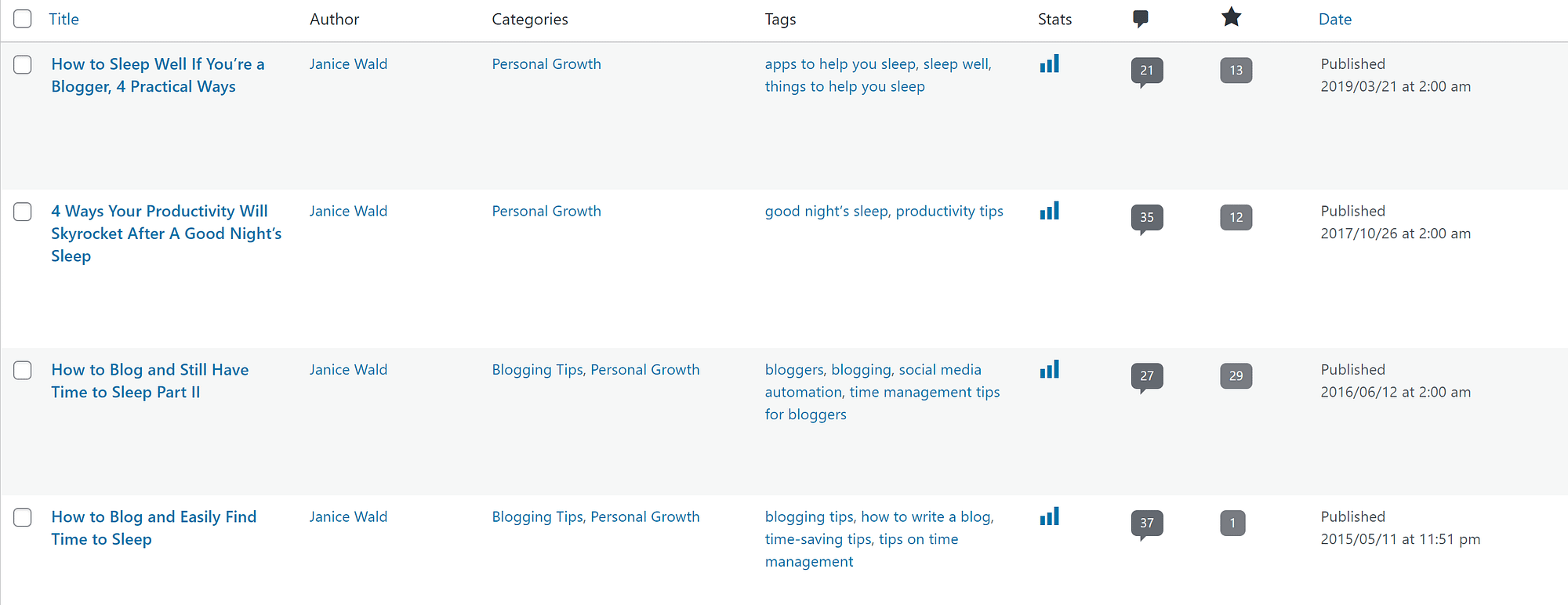Screen dimensions: 1568x605
Task: Select the 'How to Sleep Well' post checkbox
Action: tap(23, 64)
